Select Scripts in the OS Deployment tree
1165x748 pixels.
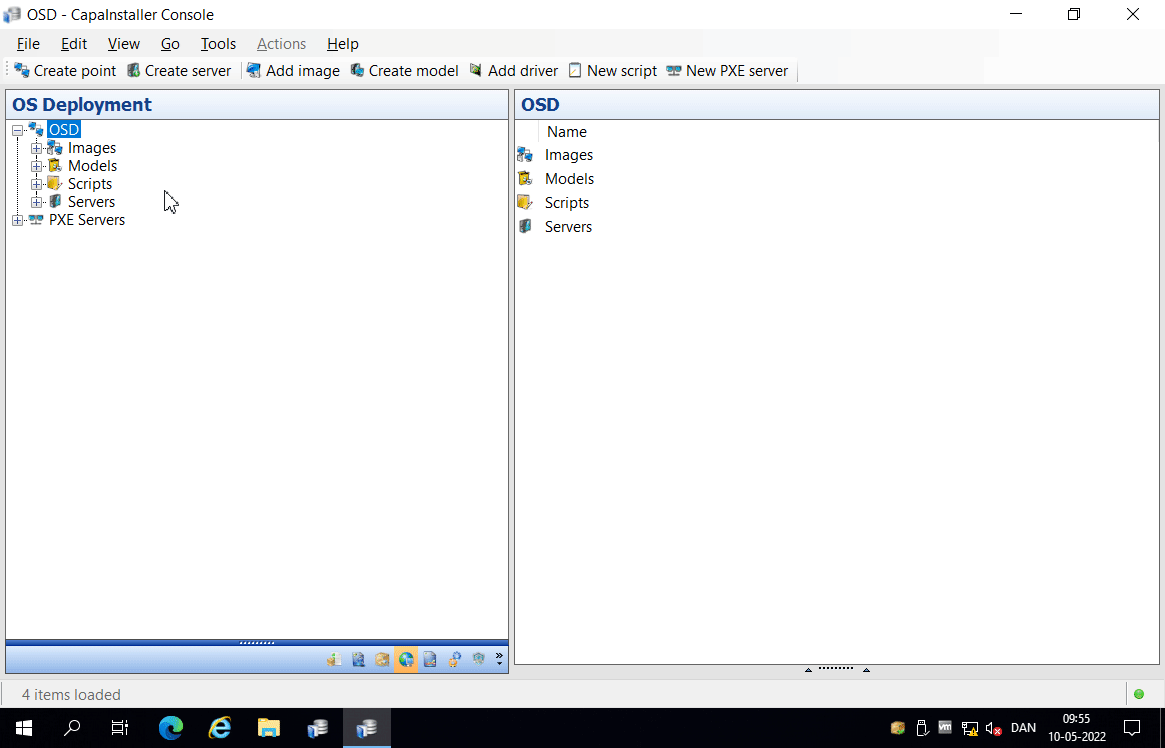pos(90,183)
